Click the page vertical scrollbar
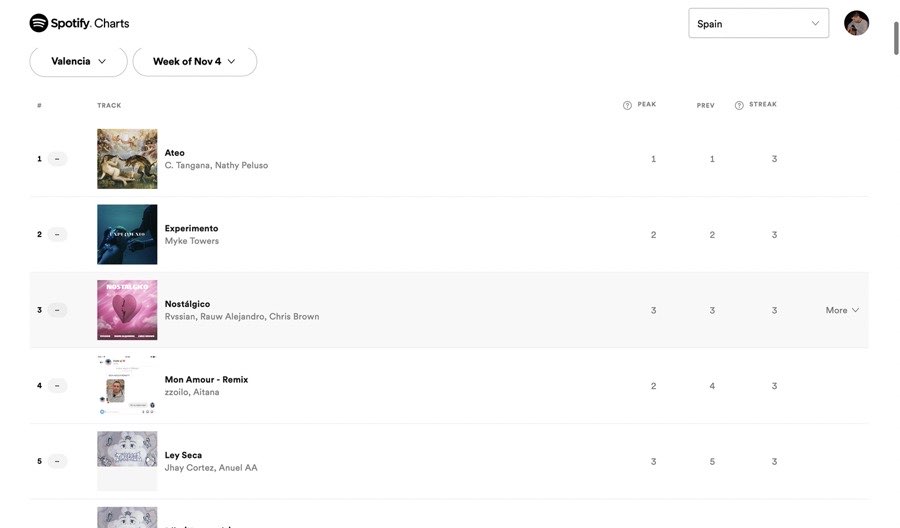The width and height of the screenshot is (900, 528). pos(895,40)
